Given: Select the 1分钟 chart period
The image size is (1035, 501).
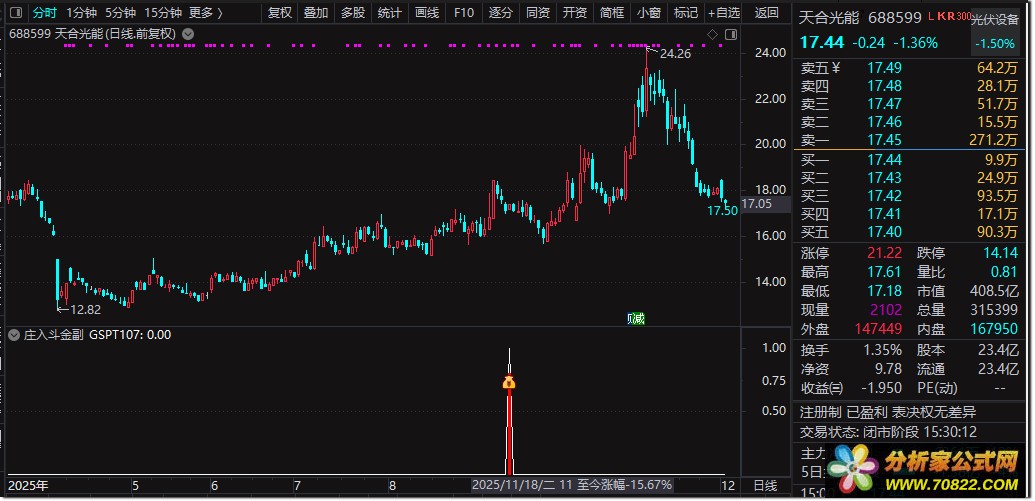Looking at the screenshot, I should coord(81,13).
